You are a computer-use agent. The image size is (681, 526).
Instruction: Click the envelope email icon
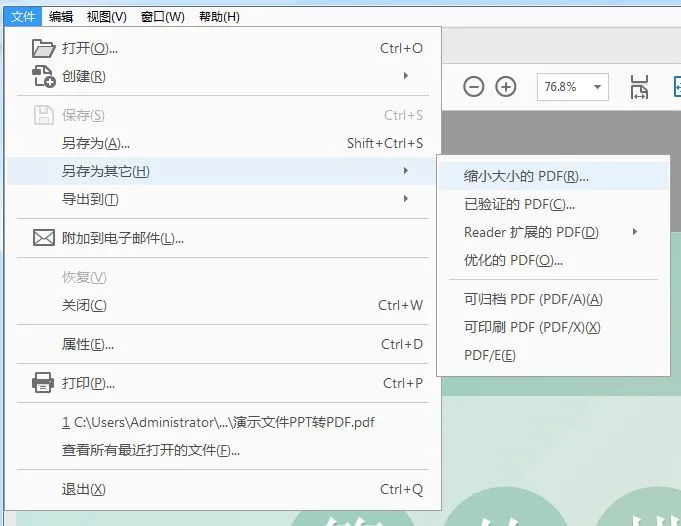tap(44, 238)
